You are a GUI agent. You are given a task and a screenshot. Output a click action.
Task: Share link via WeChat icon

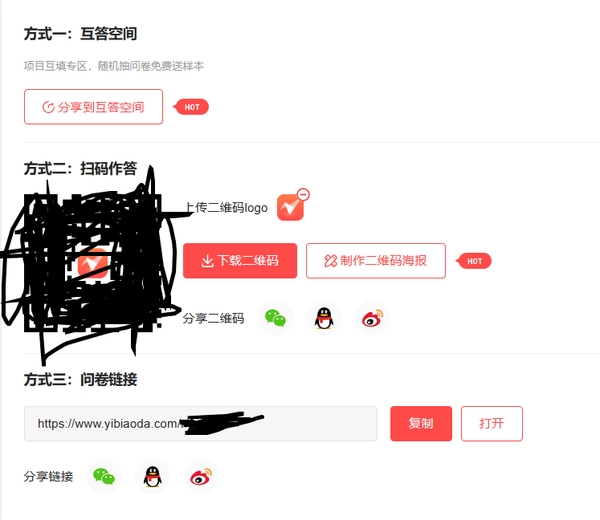104,477
